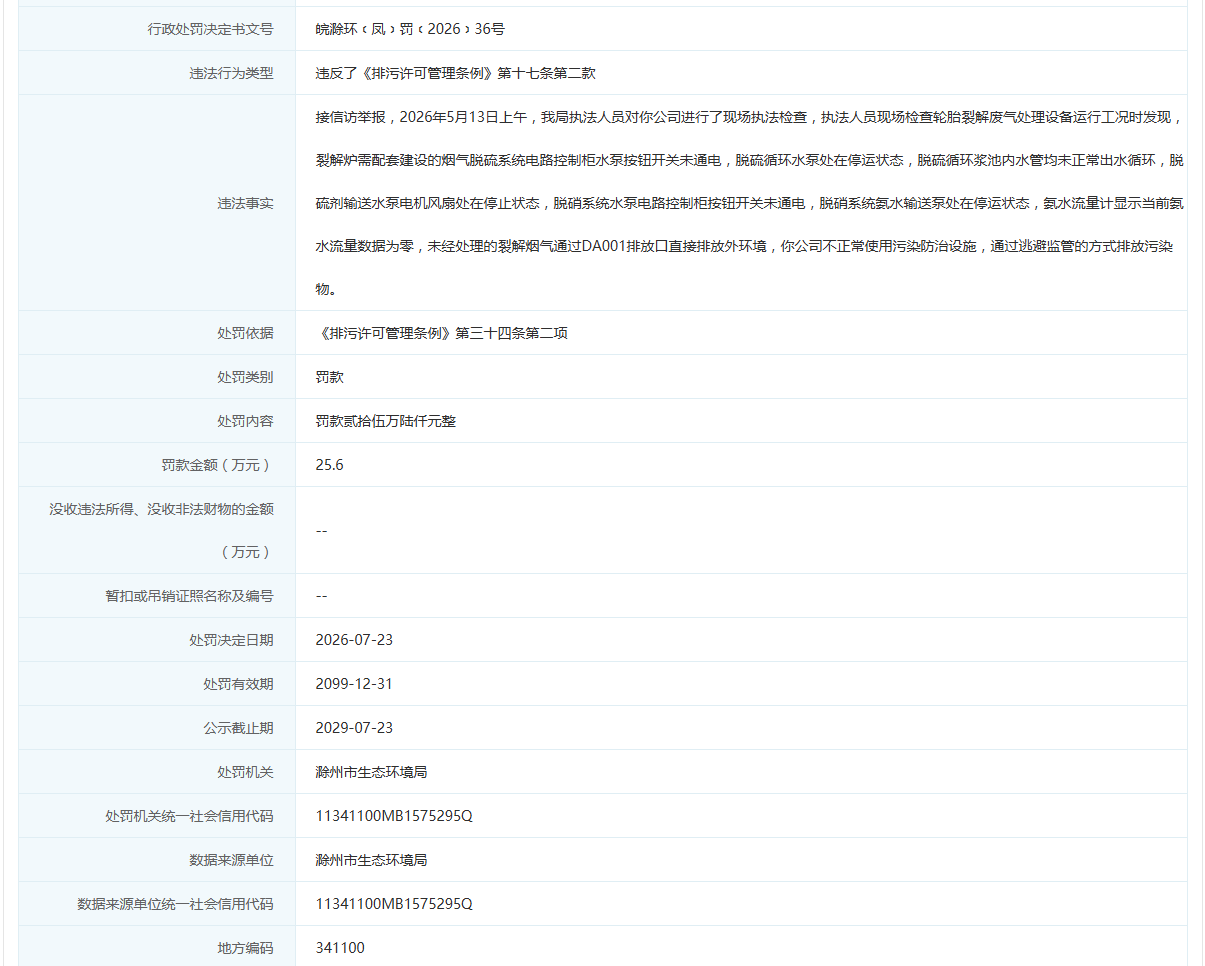Click the 罚款金额（万元） label
Viewport: 1205px width, 966px height.
pyautogui.click(x=217, y=465)
